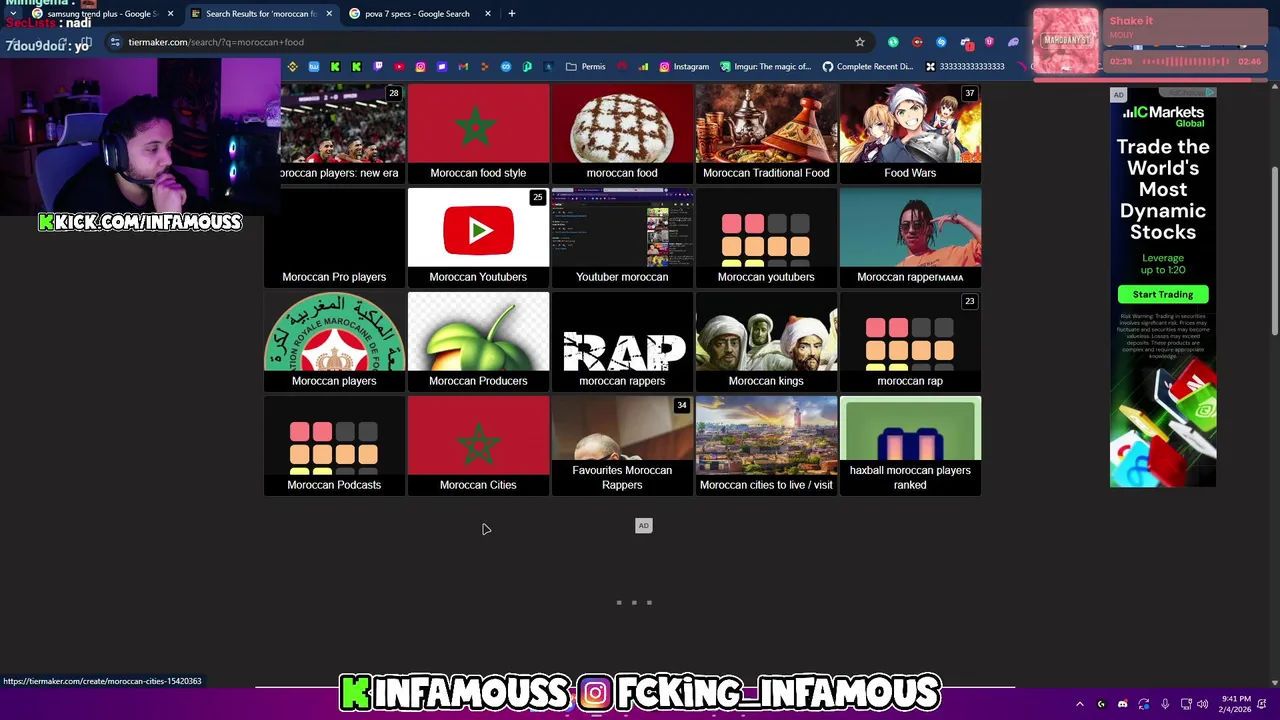Open the moroccan food bread tier list
This screenshot has width=1280, height=720.
(622, 133)
